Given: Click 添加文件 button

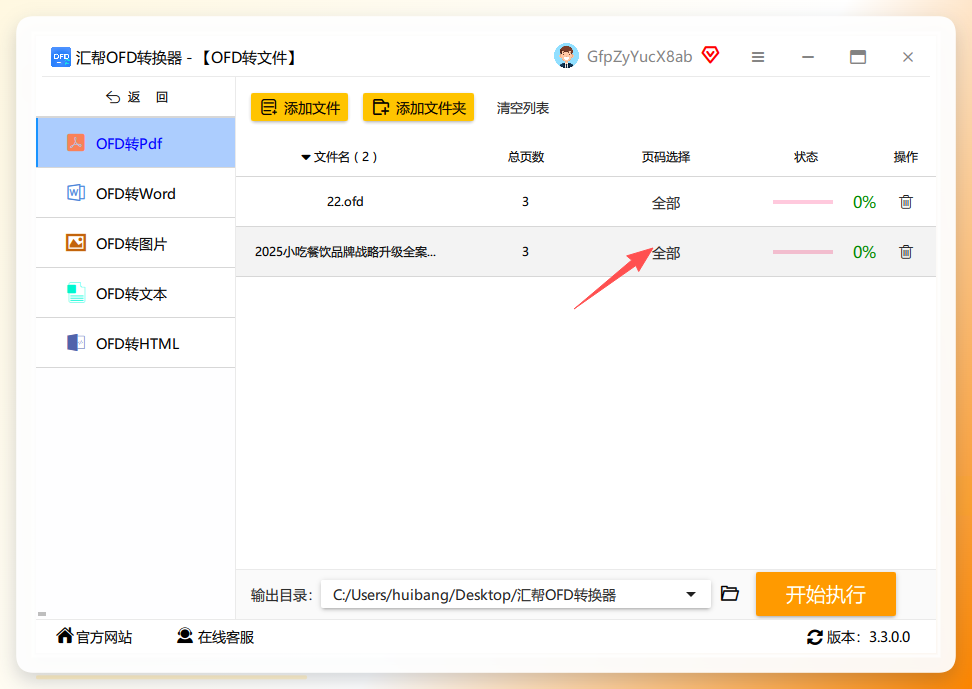Looking at the screenshot, I should click(299, 107).
